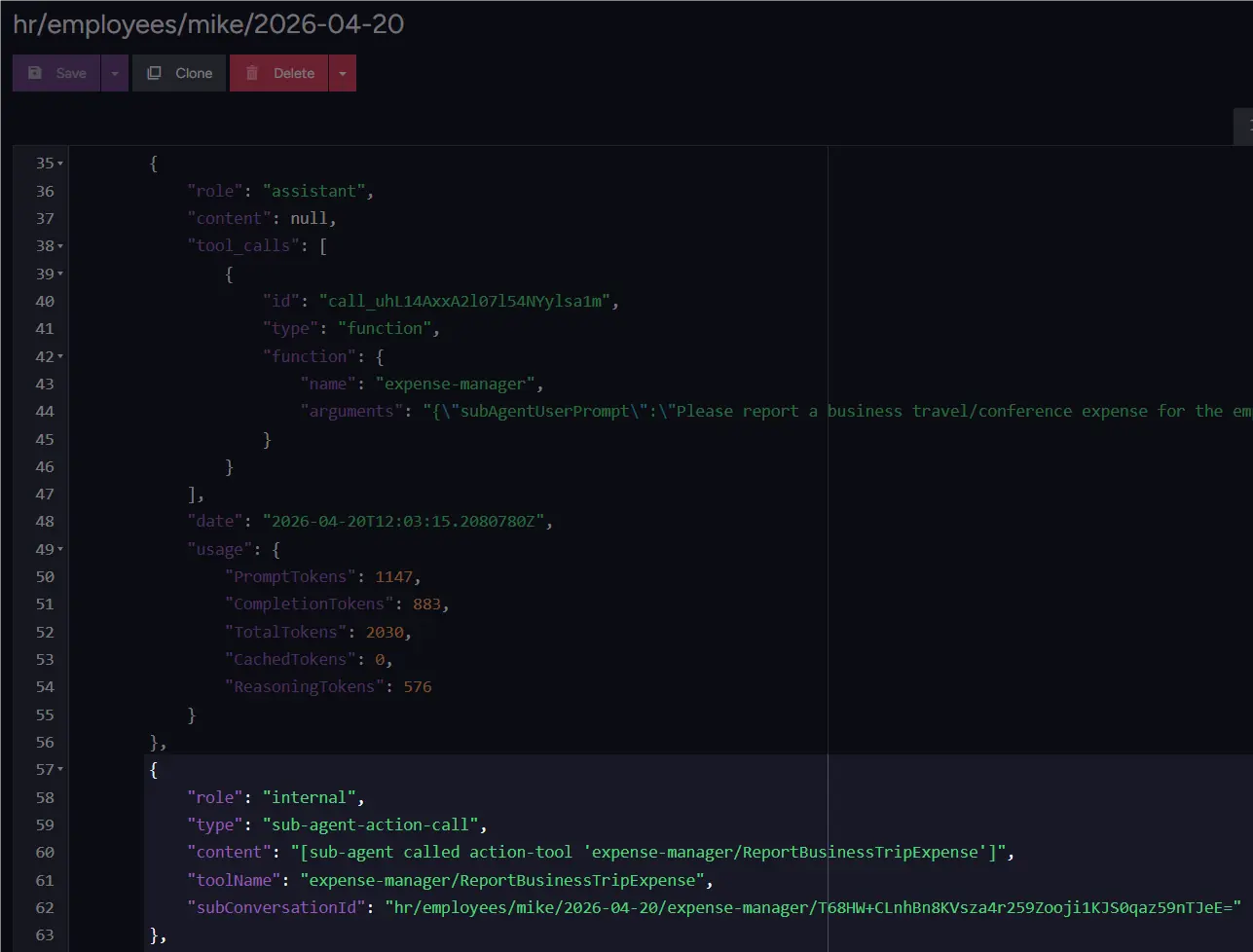Place cursor on the subConversationId value
Screen dimensions: 1253x952
coord(813,907)
